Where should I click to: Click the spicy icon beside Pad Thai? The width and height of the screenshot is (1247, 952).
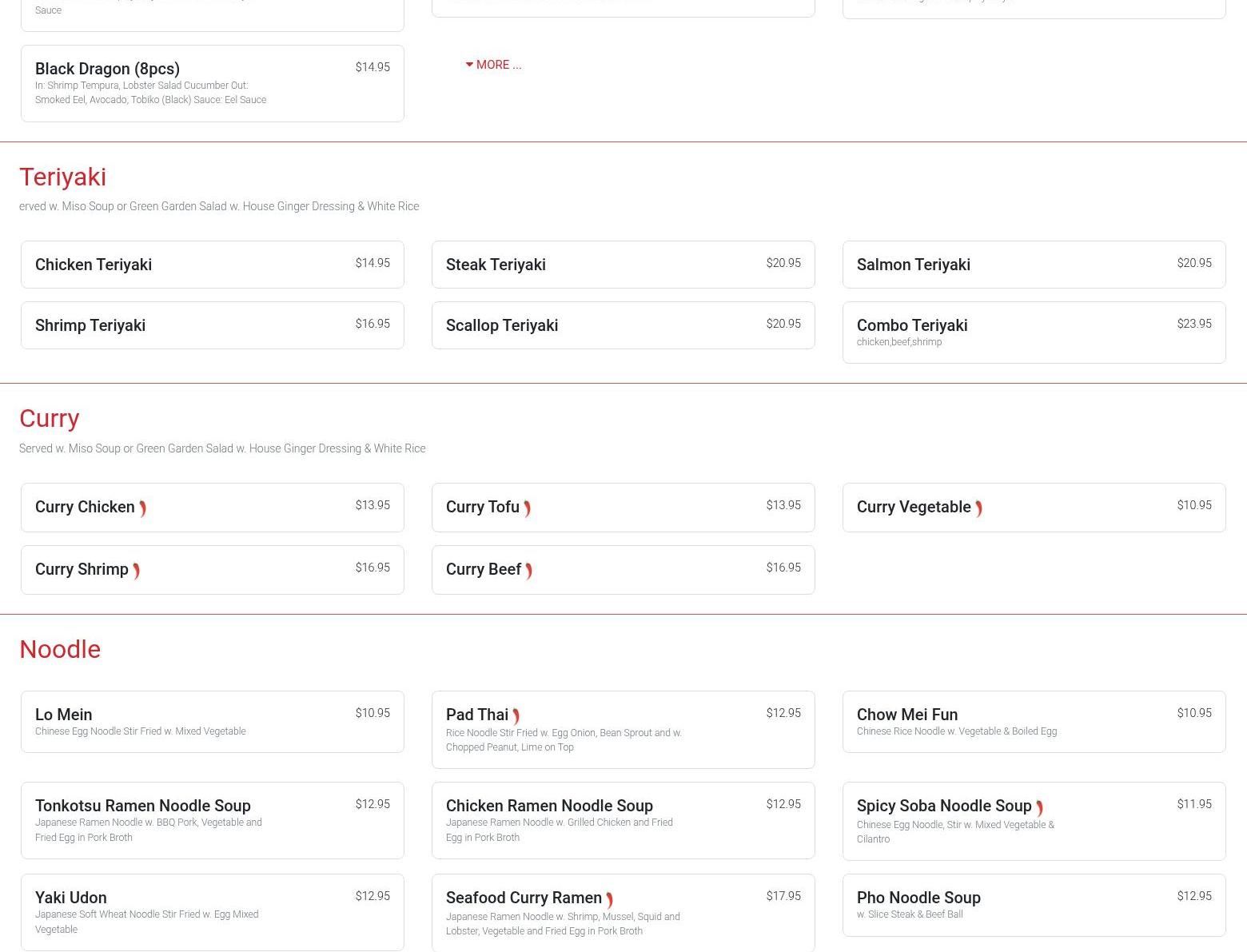point(516,716)
